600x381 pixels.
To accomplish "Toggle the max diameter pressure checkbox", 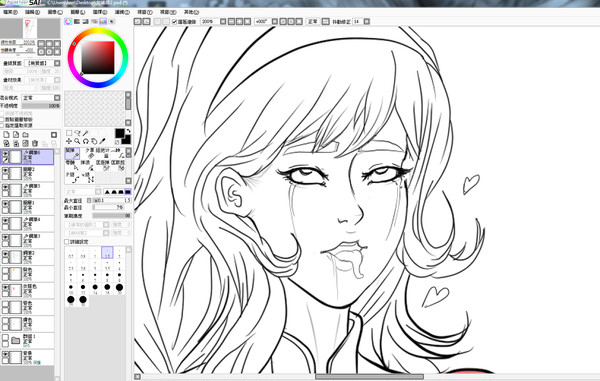I will [89, 200].
